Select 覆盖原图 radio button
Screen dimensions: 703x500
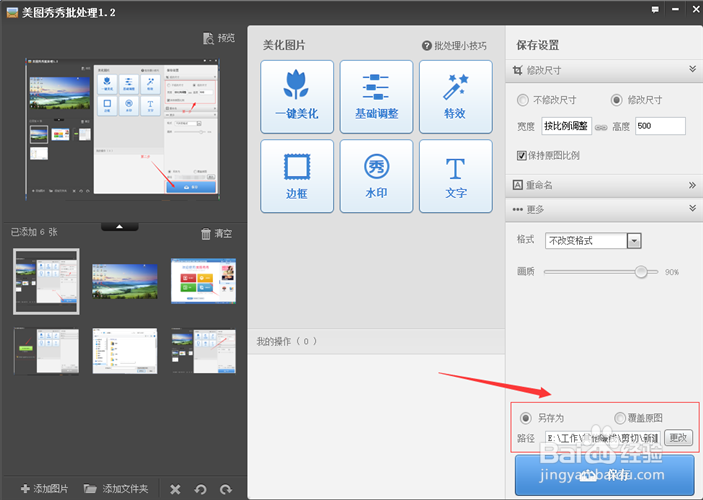[620, 418]
